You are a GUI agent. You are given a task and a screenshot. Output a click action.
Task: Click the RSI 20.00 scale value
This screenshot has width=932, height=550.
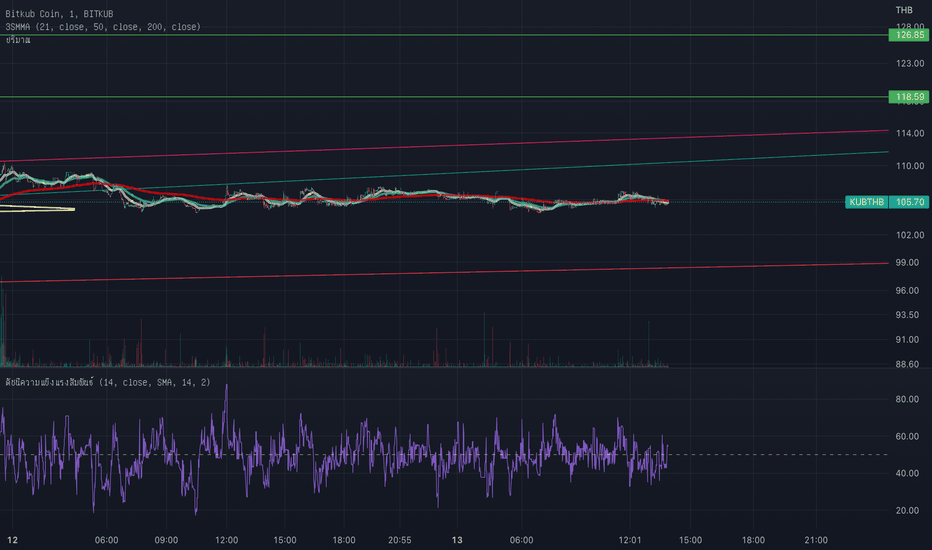pyautogui.click(x=907, y=510)
